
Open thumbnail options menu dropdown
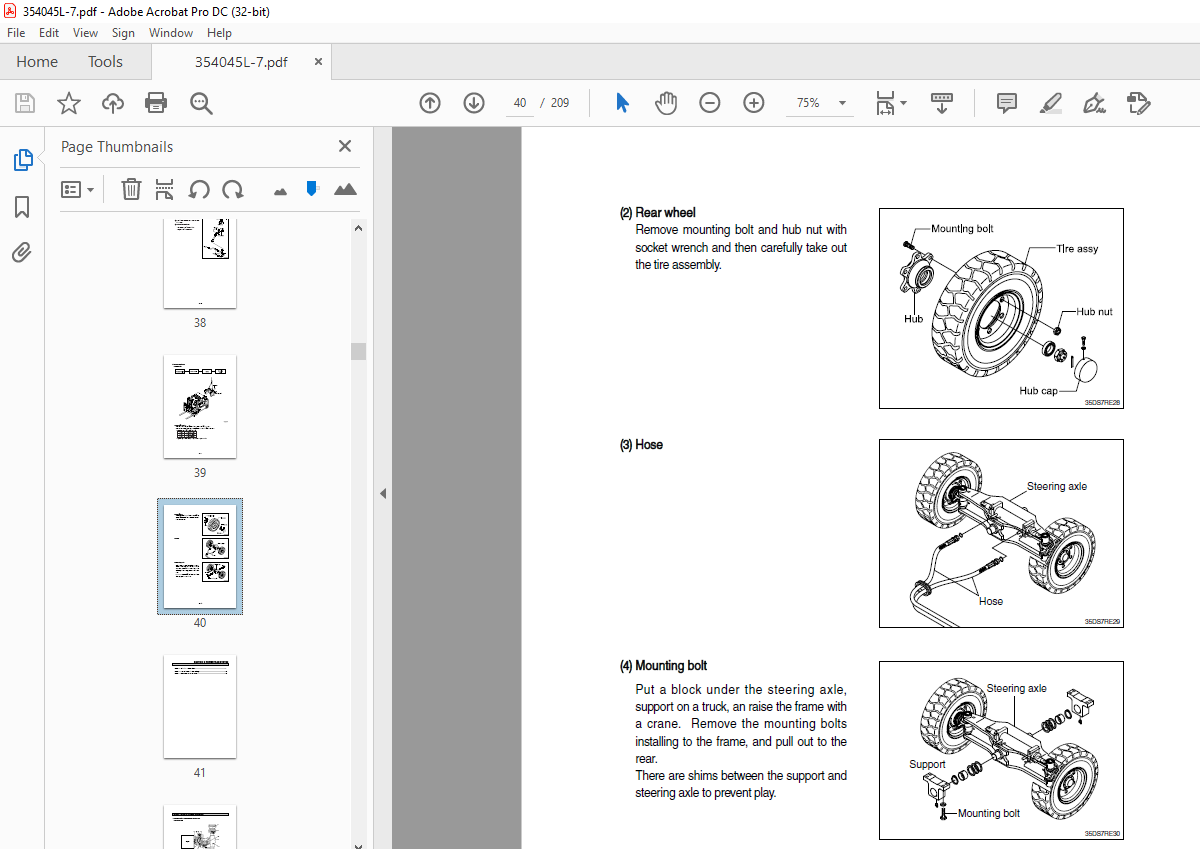pyautogui.click(x=78, y=189)
